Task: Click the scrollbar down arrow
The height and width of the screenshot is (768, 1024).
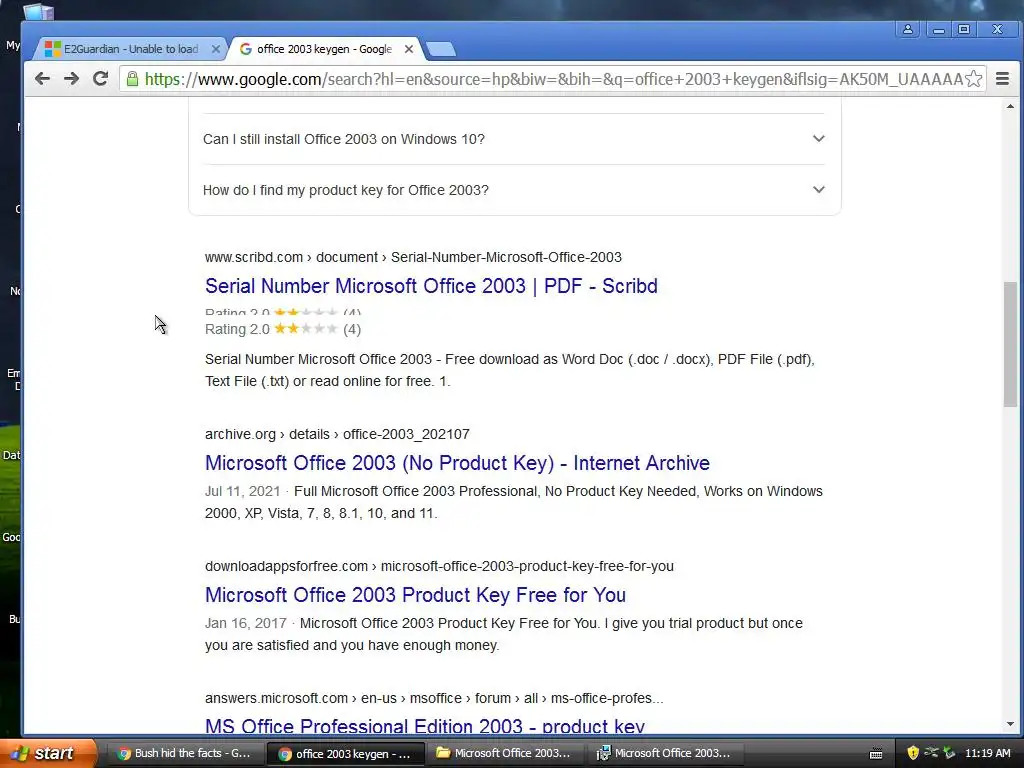Action: click(1010, 724)
